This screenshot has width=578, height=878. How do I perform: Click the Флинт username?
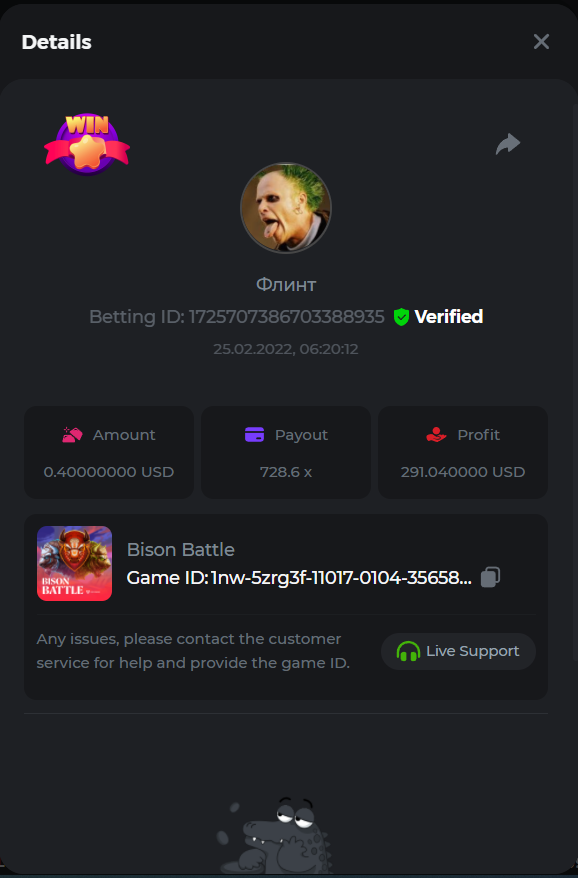(286, 284)
